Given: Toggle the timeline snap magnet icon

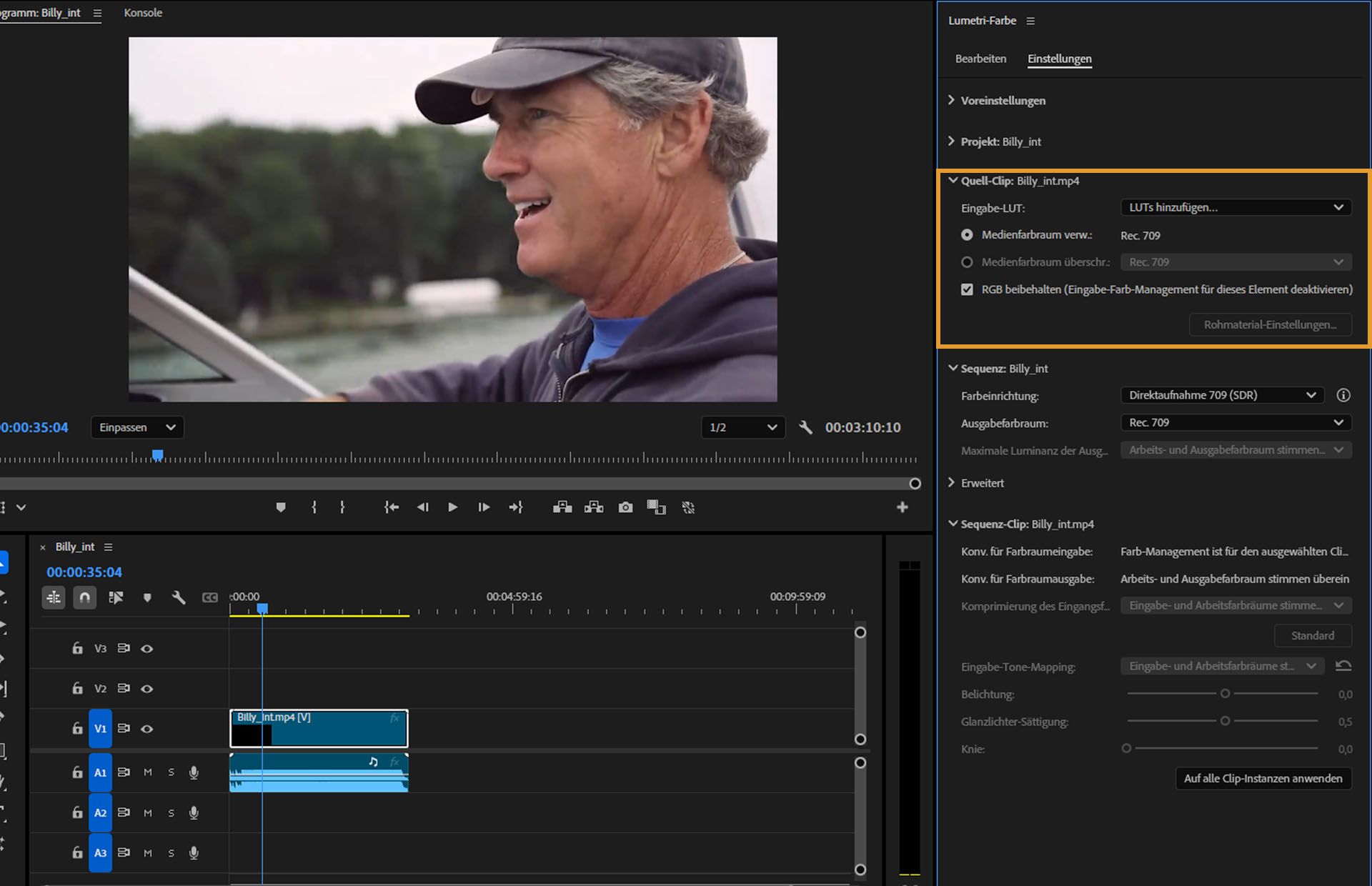Looking at the screenshot, I should tap(84, 597).
